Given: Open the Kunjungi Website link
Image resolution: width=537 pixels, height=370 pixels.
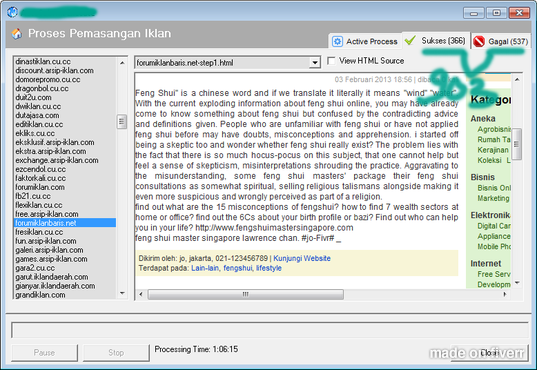Looking at the screenshot, I should click(302, 258).
